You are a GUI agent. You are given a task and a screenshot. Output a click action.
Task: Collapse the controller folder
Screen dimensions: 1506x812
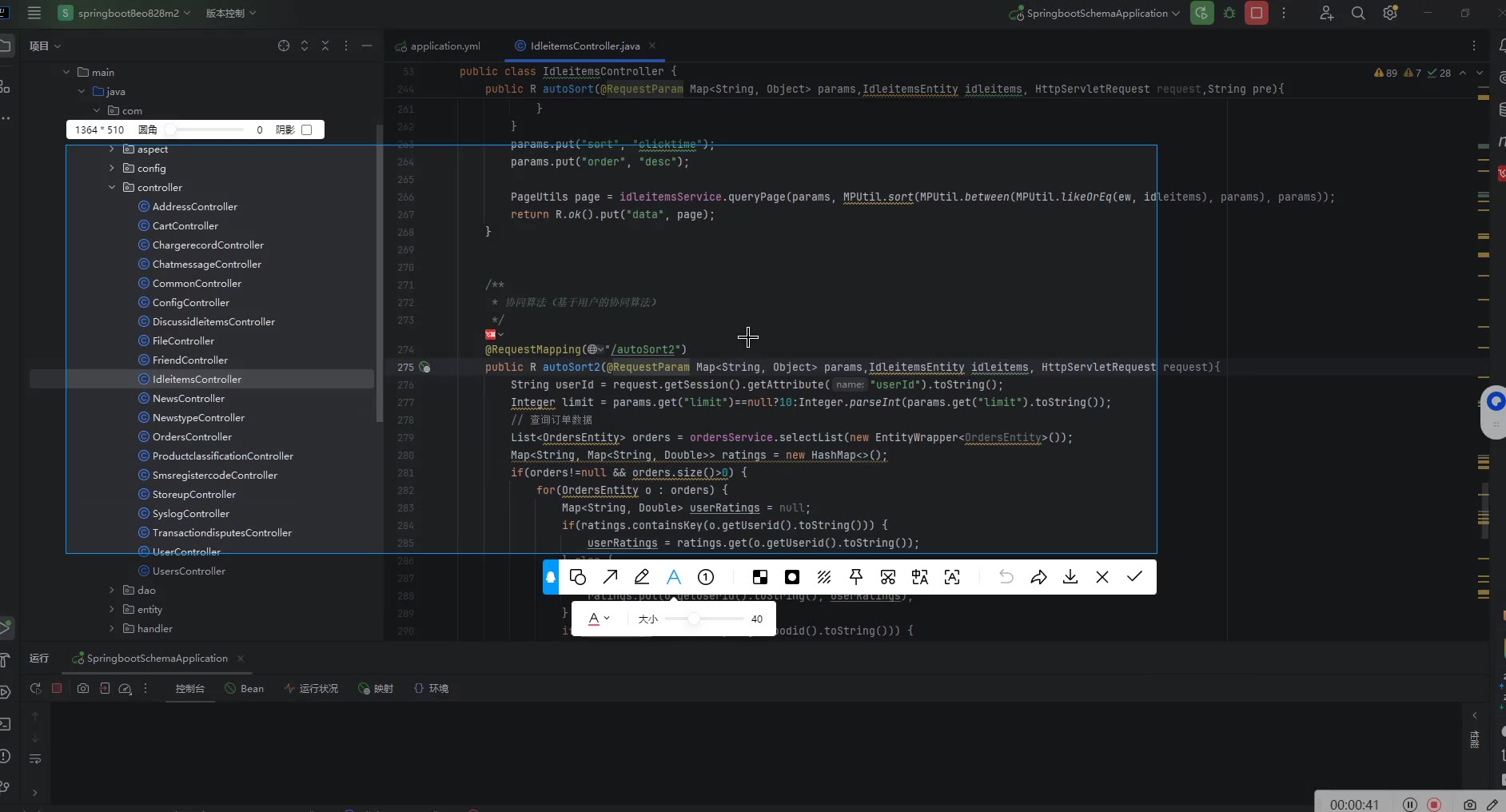(112, 187)
